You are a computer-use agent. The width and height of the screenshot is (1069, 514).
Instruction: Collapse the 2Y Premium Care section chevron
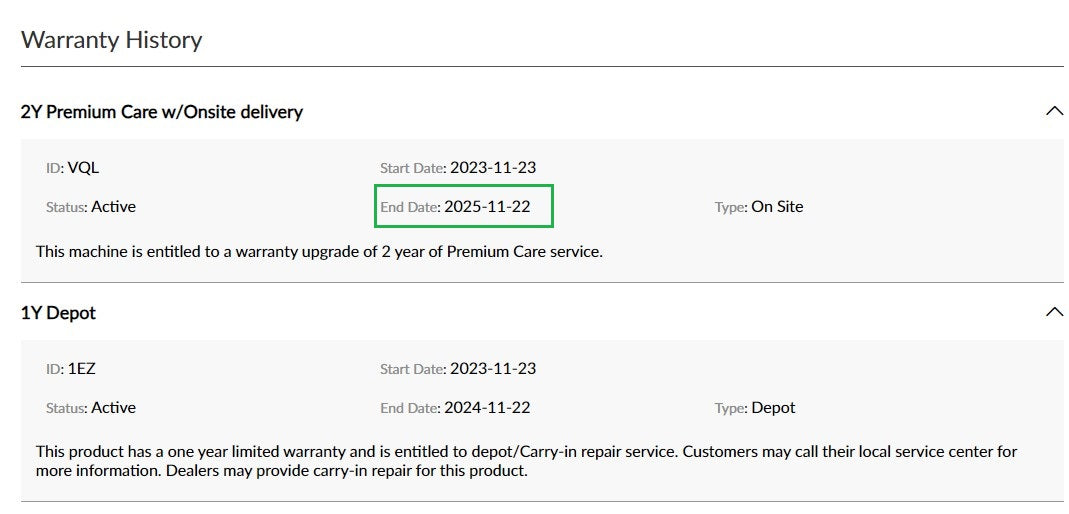[1054, 110]
